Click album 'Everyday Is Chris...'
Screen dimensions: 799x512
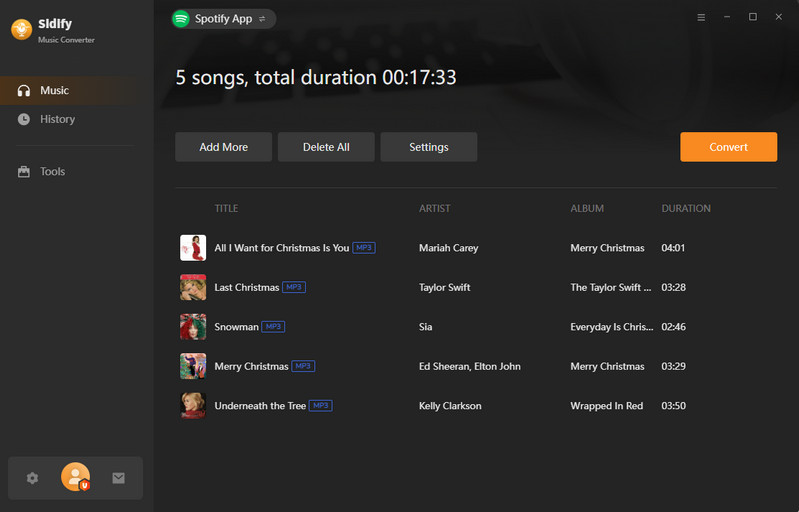click(x=611, y=327)
